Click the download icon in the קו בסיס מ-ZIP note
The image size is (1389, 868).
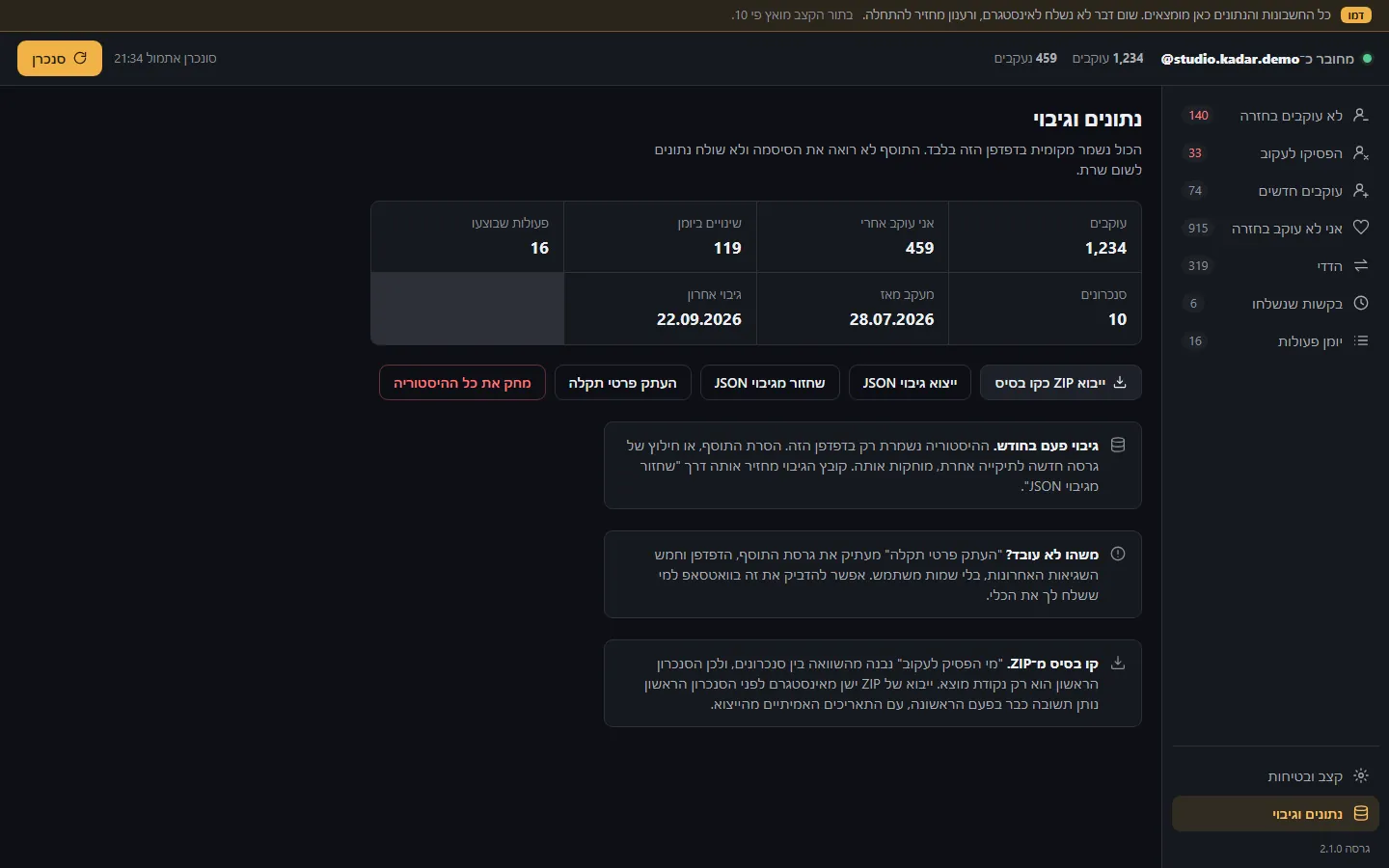point(1118,663)
